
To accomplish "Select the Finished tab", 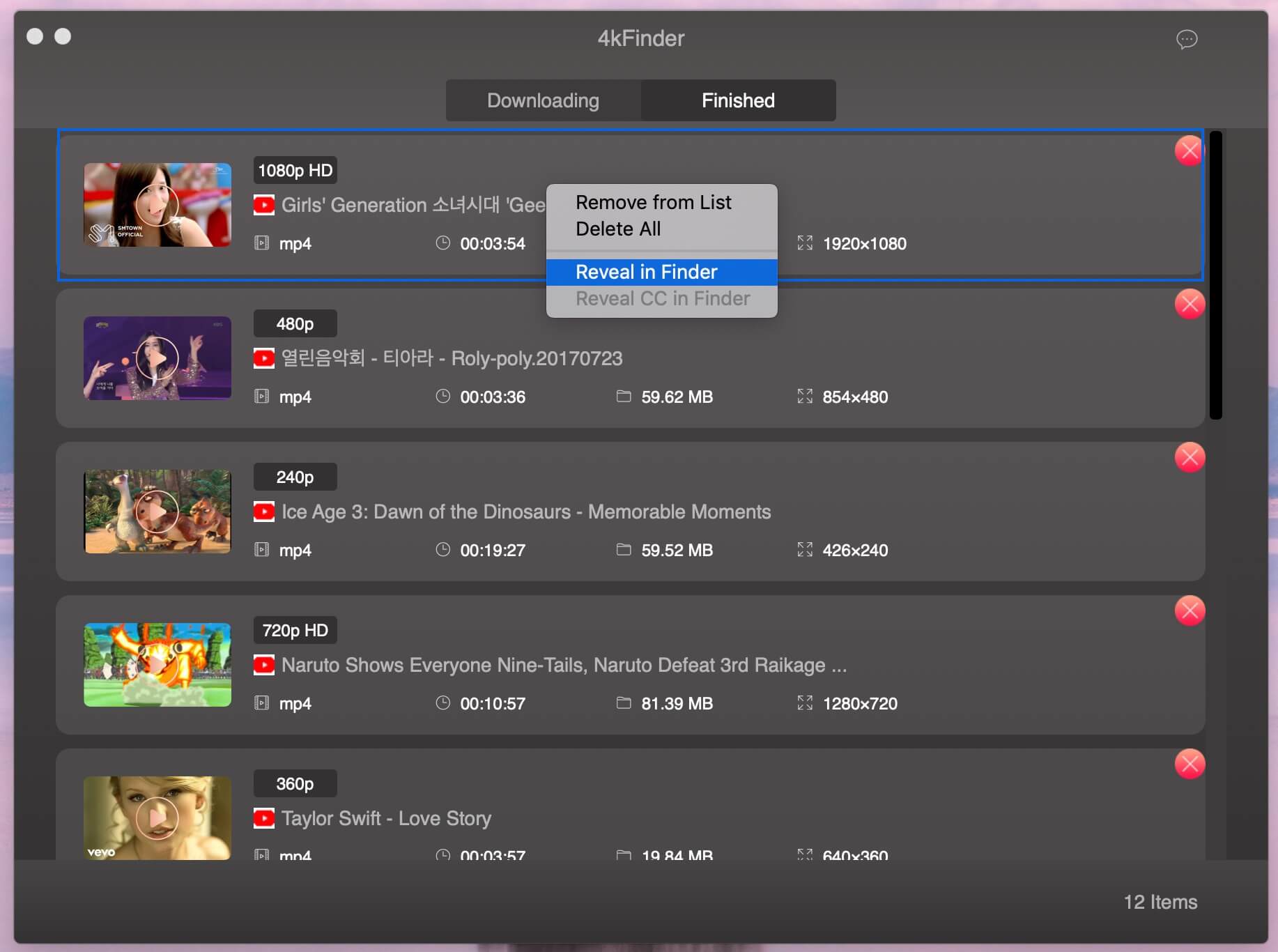I will (x=737, y=100).
